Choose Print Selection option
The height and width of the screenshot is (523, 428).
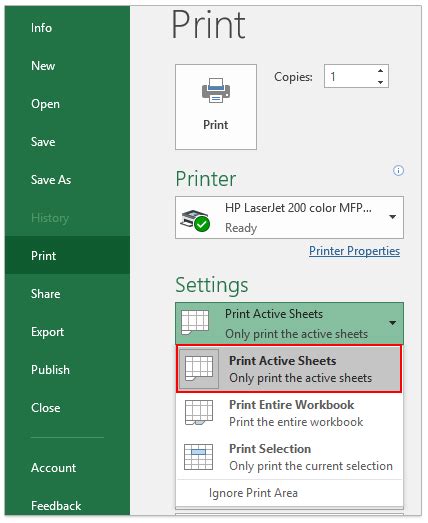click(289, 457)
